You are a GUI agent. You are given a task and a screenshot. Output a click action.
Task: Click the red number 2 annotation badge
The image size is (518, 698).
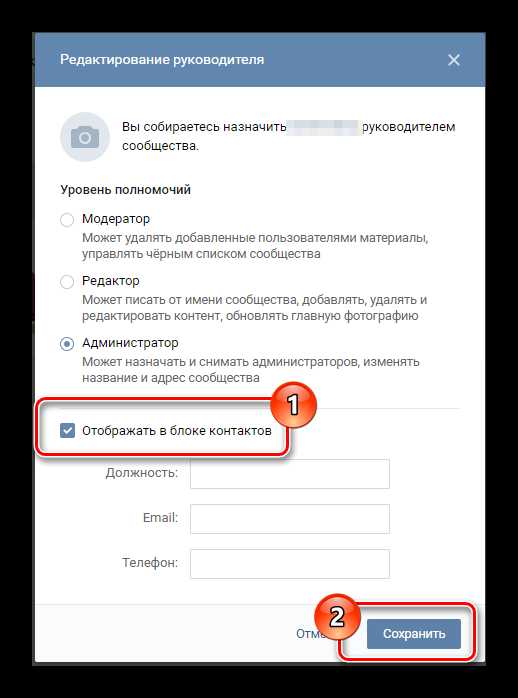(336, 617)
